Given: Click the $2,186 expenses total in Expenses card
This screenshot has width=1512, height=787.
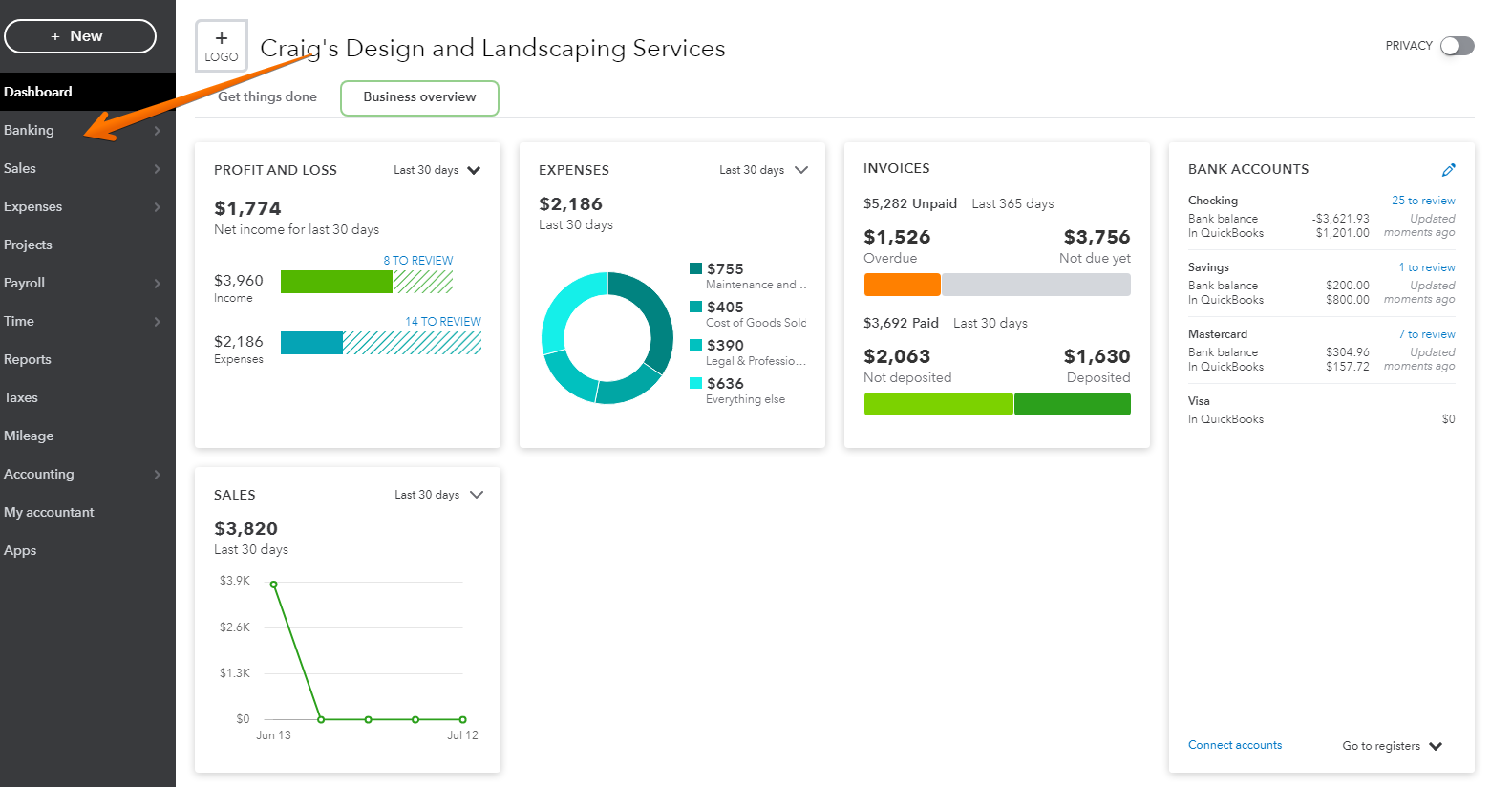Looking at the screenshot, I should coord(570,204).
